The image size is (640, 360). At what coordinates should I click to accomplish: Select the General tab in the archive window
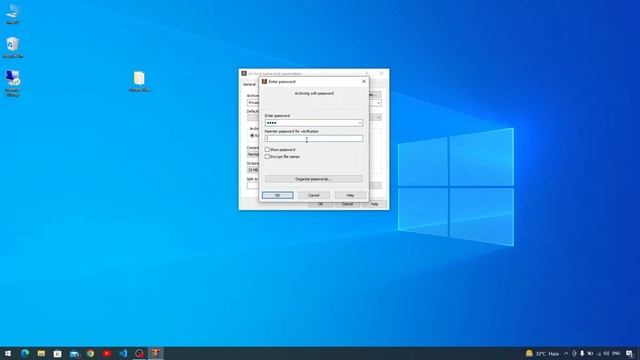point(249,84)
